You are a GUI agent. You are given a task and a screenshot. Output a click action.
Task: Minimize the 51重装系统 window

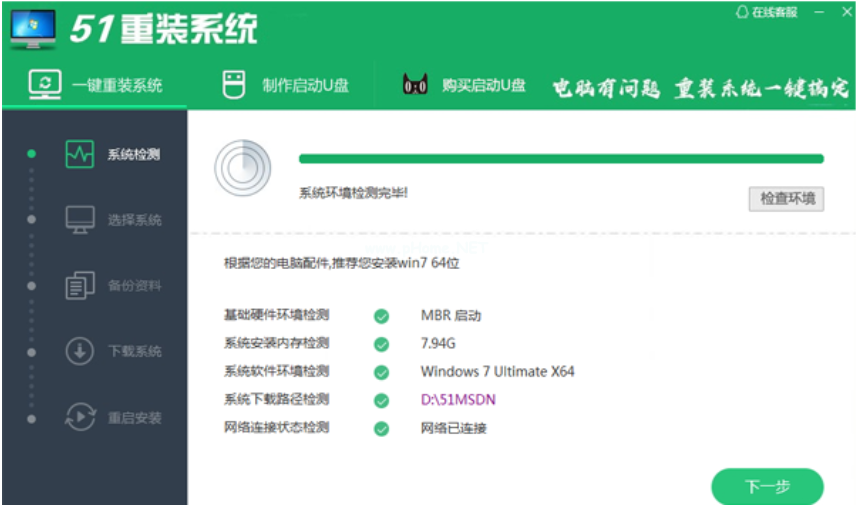820,13
